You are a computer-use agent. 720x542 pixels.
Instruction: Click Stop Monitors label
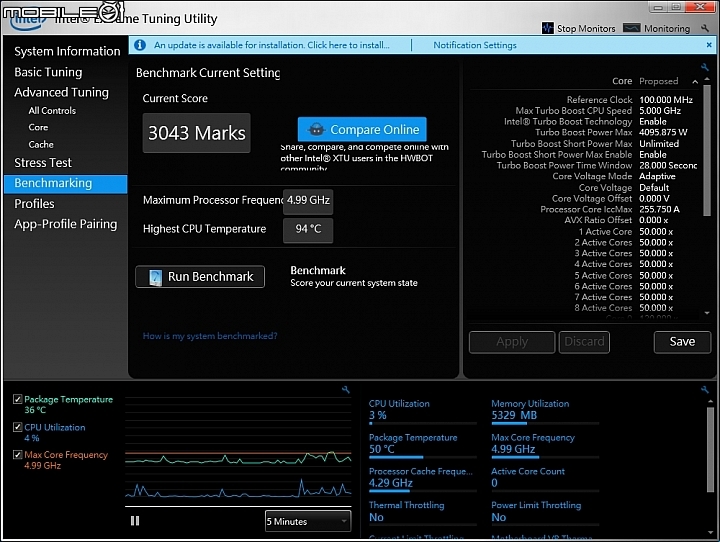click(586, 28)
